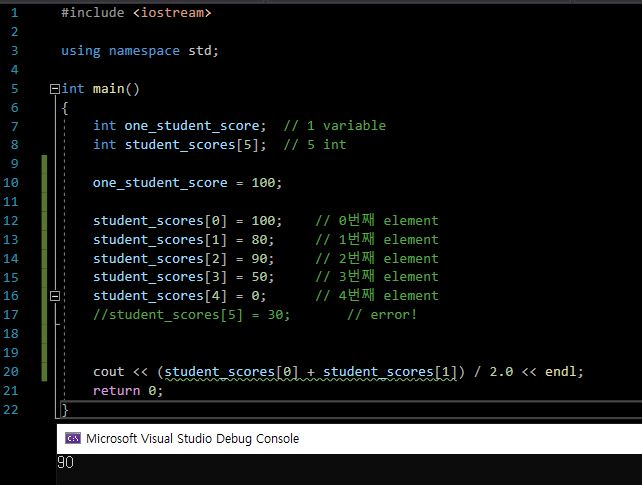This screenshot has height=485, width=642.
Task: Click line number 10 in the gutter
Action: click(x=11, y=183)
